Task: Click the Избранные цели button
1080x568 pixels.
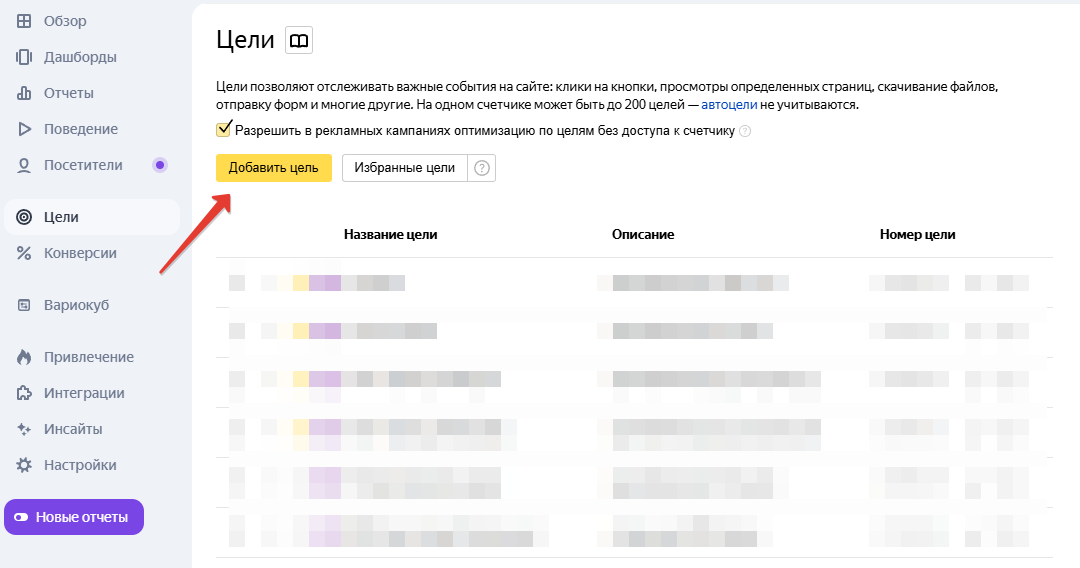Action: pyautogui.click(x=404, y=168)
